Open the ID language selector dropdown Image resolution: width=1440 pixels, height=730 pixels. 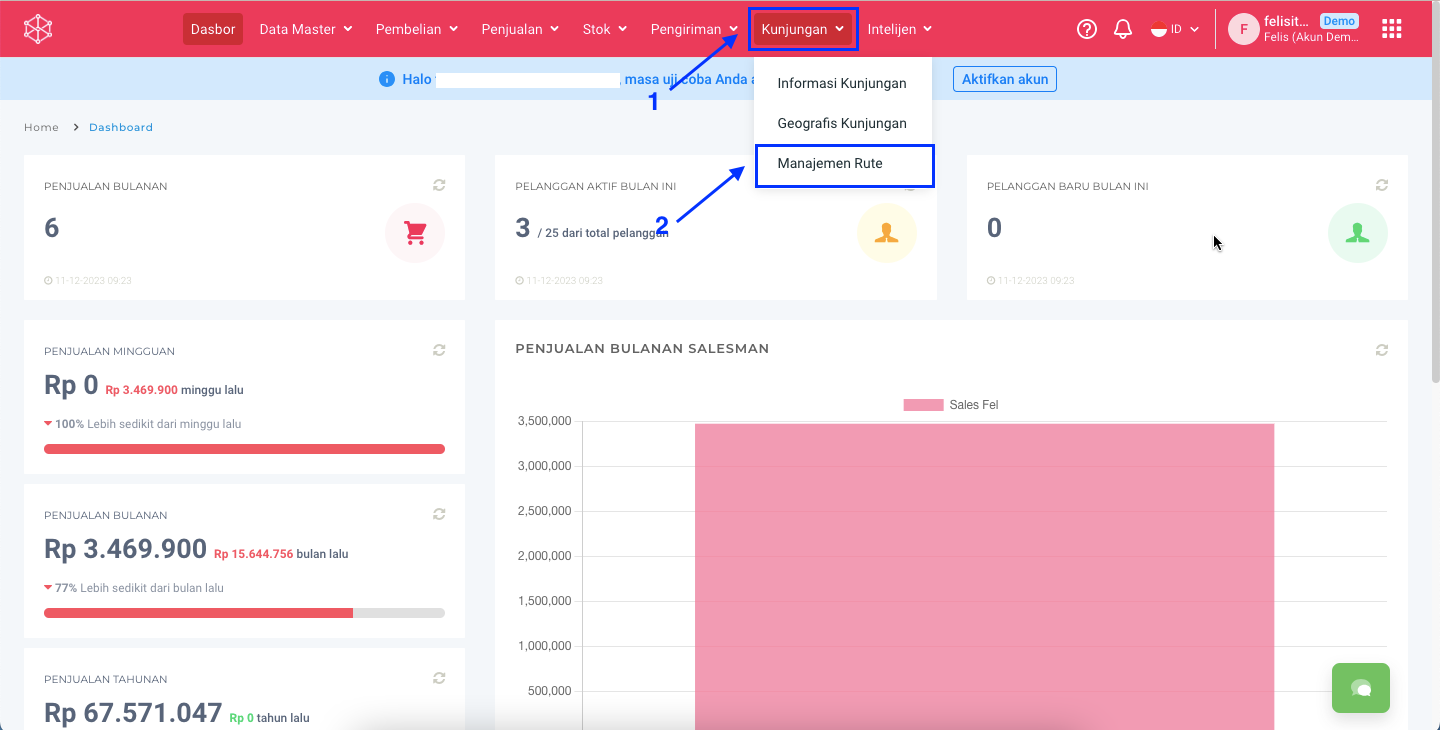(x=1175, y=29)
